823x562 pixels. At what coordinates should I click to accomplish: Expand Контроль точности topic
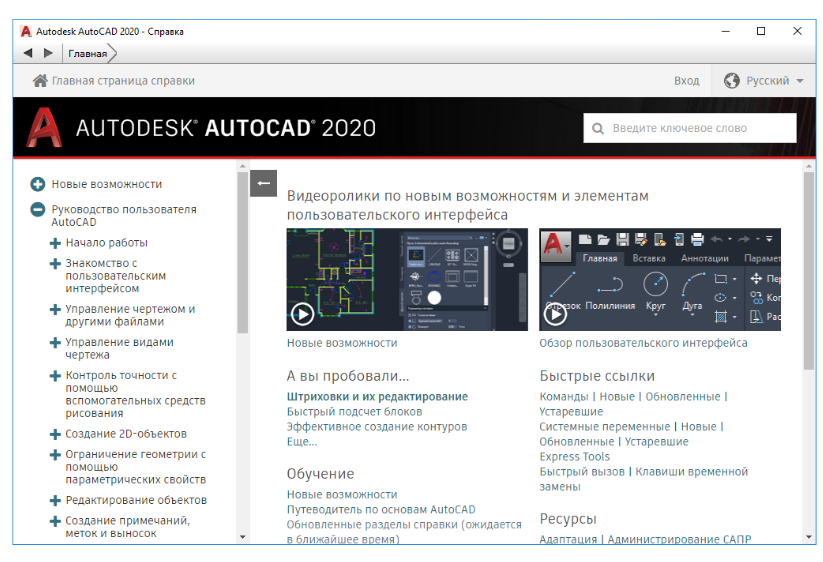[55, 376]
